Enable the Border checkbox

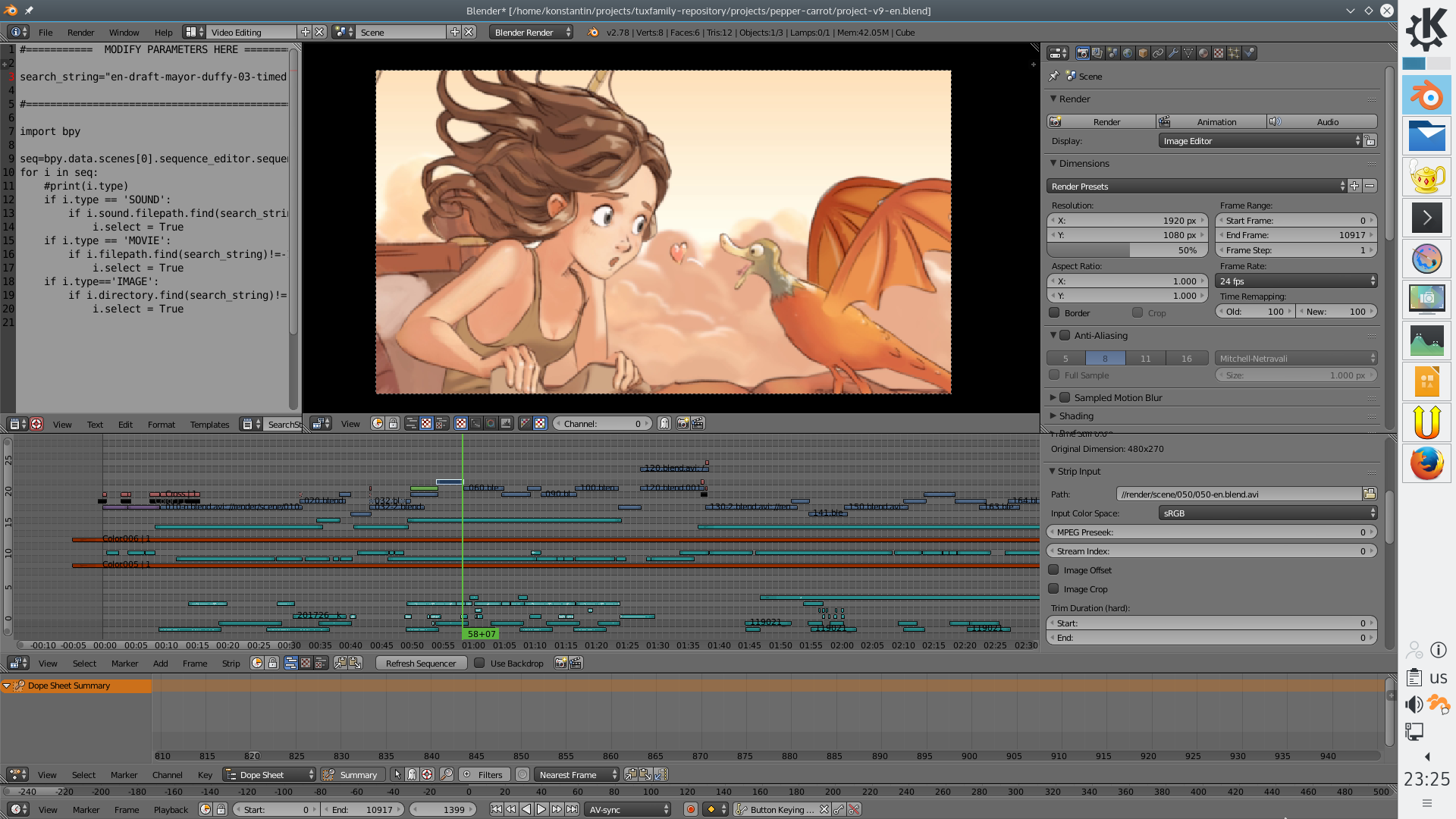(x=1054, y=312)
